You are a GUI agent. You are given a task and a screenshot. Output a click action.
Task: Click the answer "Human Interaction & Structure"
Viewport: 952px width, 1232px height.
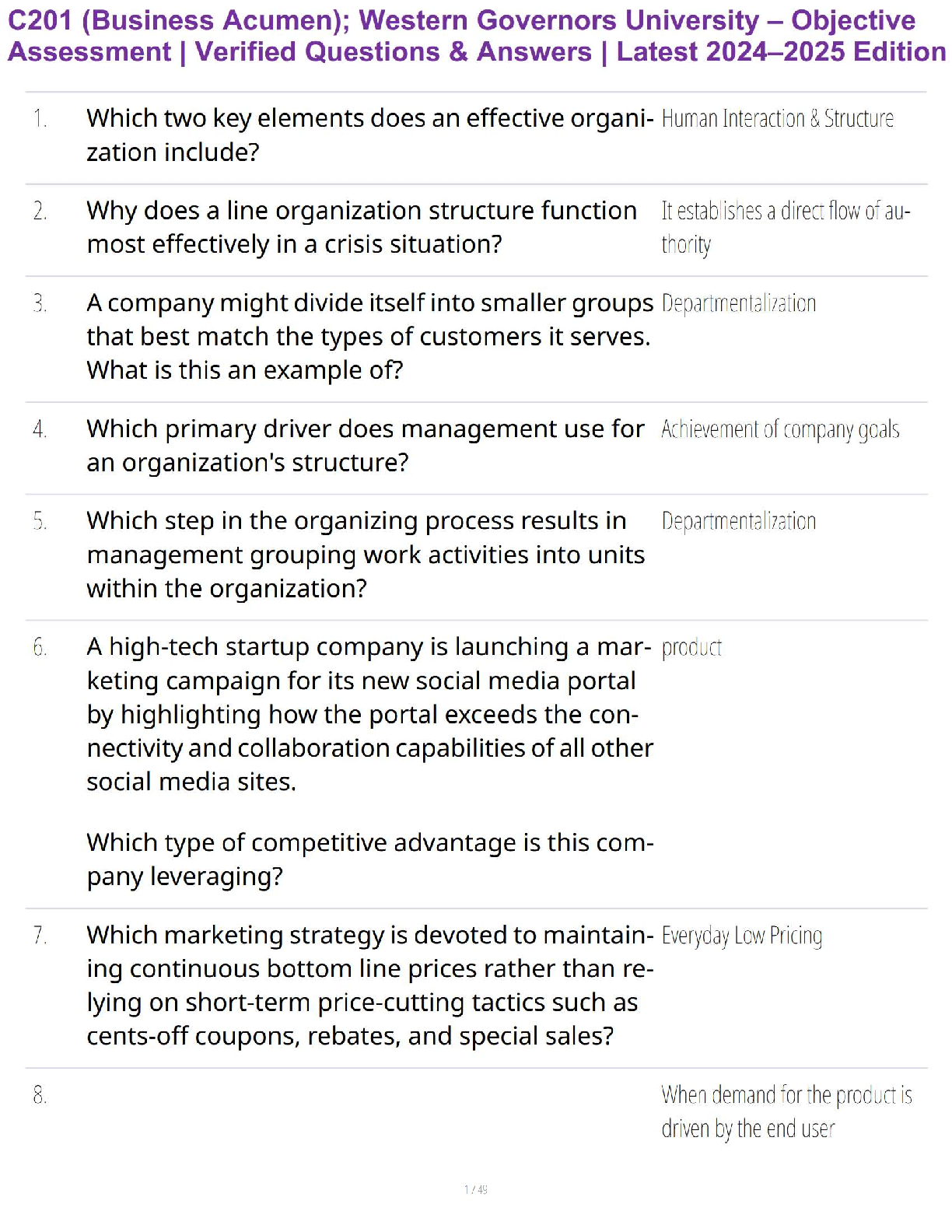777,119
